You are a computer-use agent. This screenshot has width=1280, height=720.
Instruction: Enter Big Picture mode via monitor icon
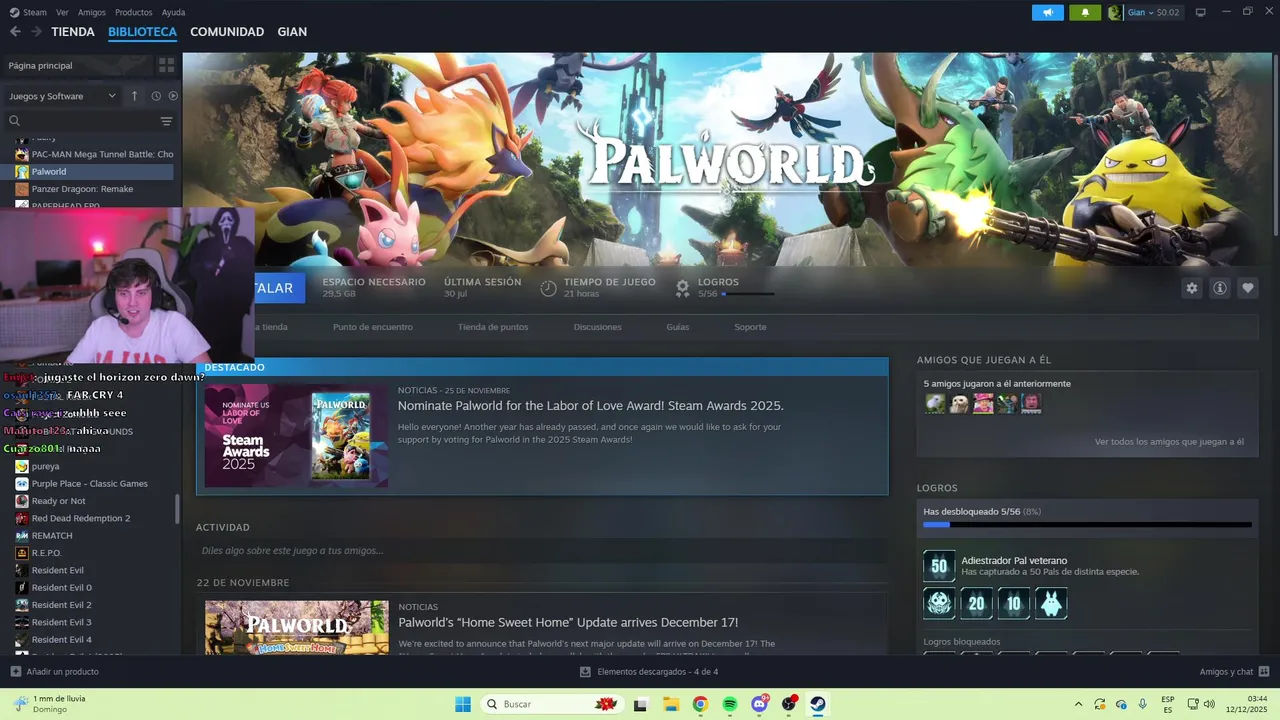(1200, 12)
